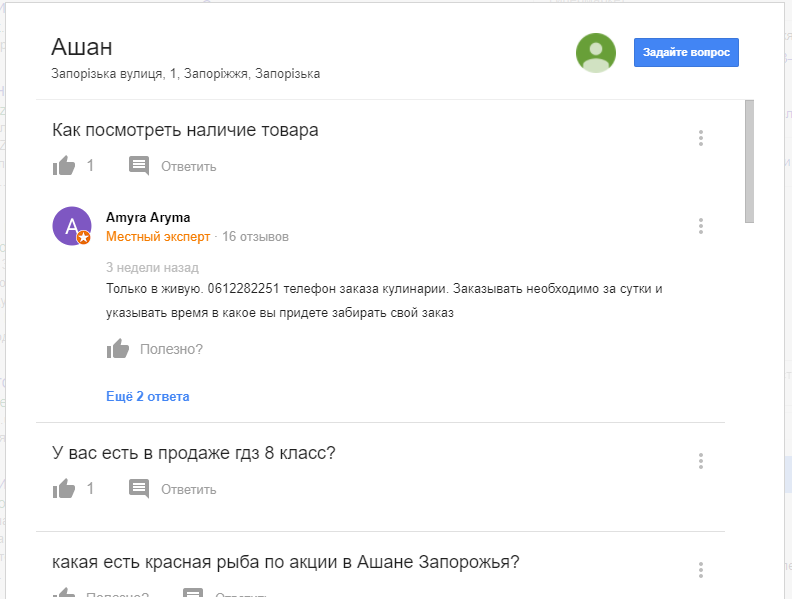Click reply comment icon under first question
Viewport: 792px width, 599px height.
click(139, 166)
